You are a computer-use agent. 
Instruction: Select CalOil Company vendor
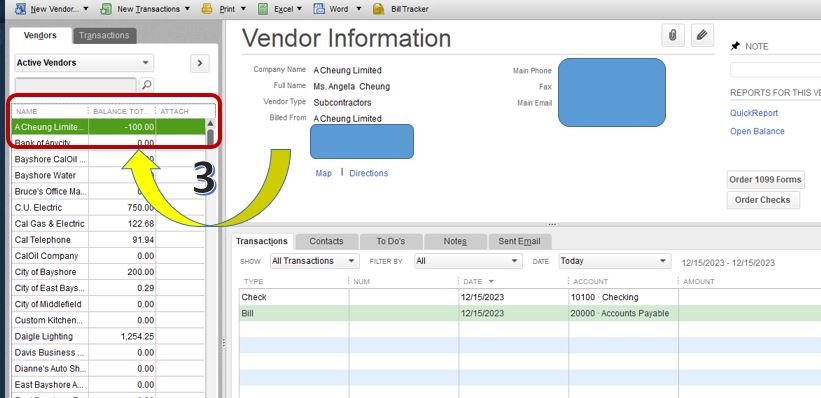pyautogui.click(x=108, y=256)
